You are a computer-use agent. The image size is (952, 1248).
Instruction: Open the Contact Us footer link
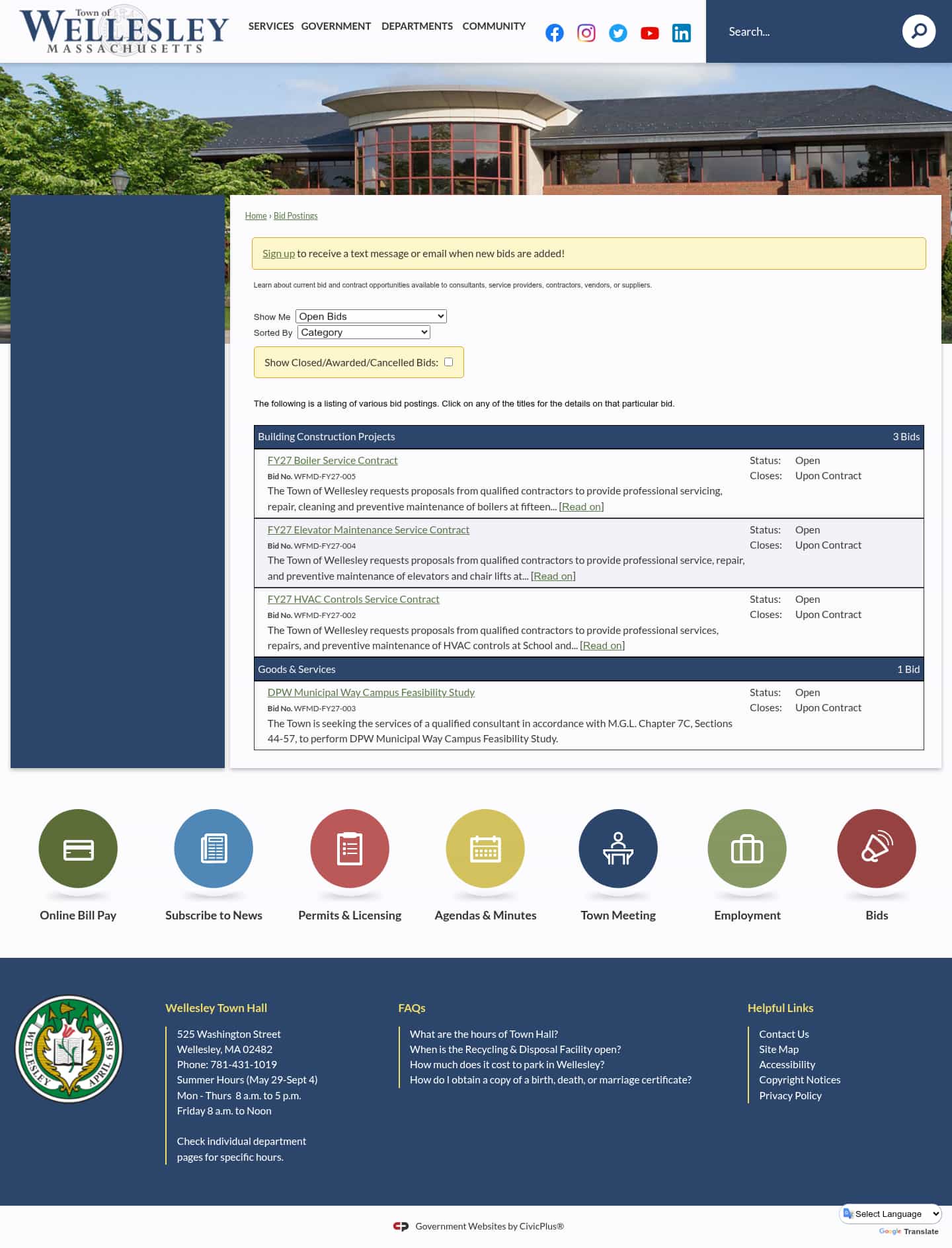pos(783,1034)
